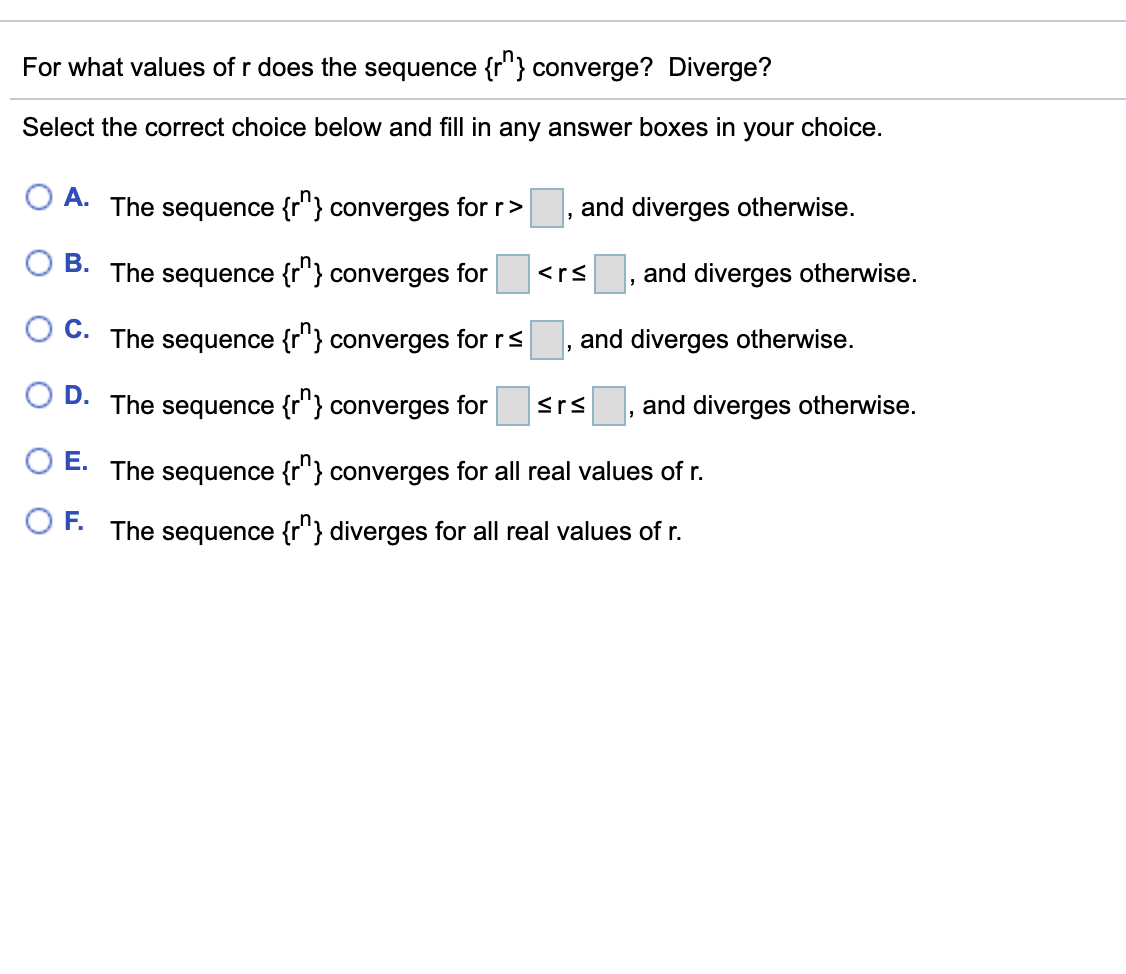This screenshot has width=1126, height=974.
Task: Click the answer box after r ≤ in choice C
Action: [x=545, y=340]
